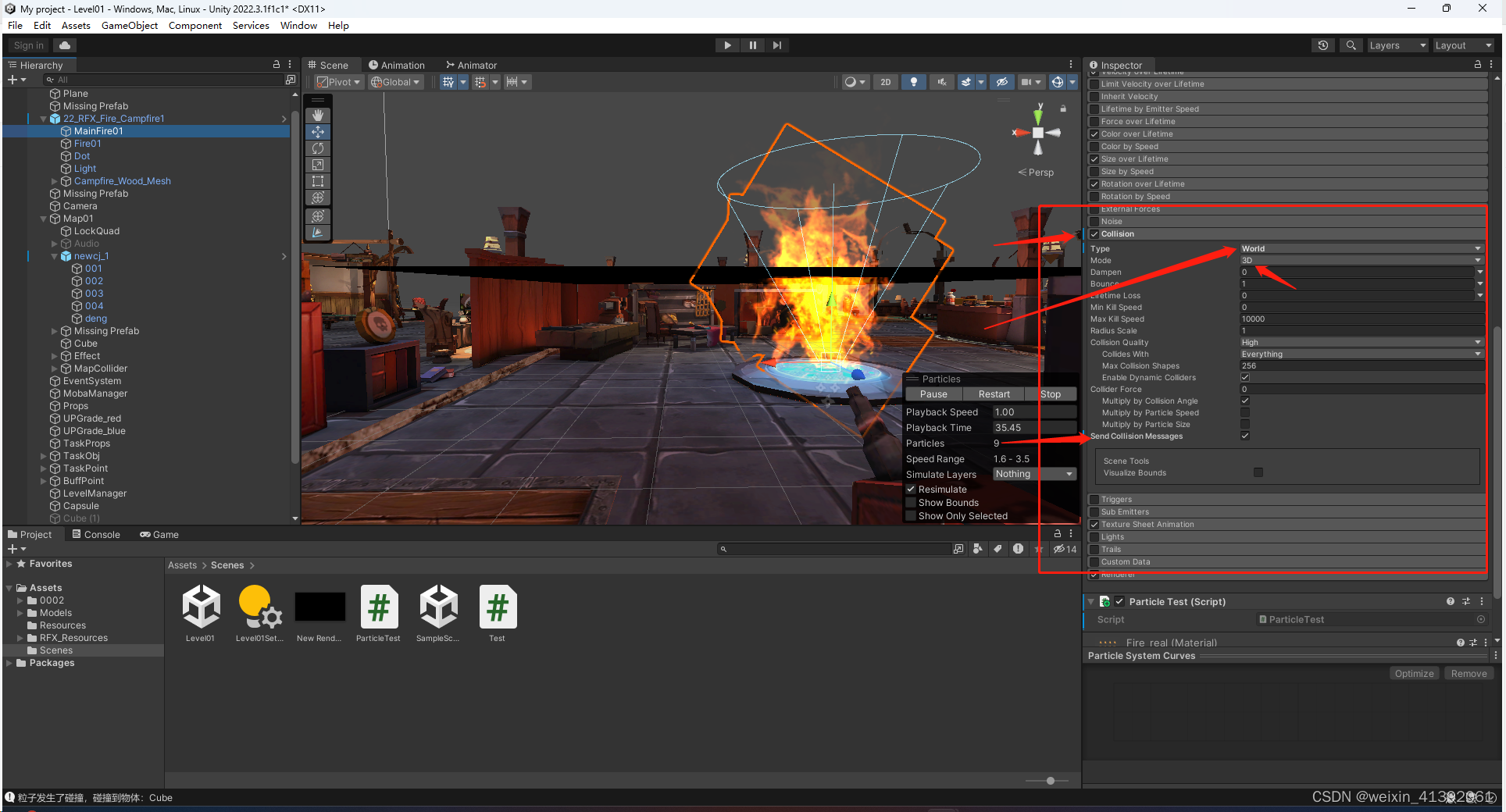The image size is (1506, 812).
Task: Click the Play button
Action: [727, 45]
